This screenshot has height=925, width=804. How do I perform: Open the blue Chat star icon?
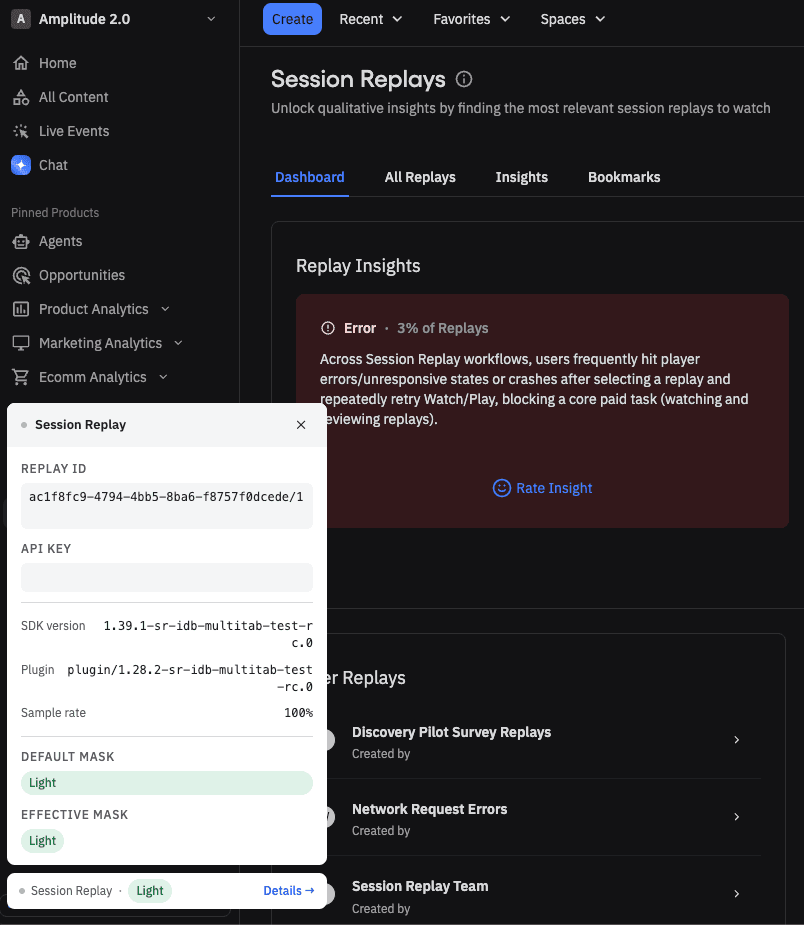(x=21, y=165)
